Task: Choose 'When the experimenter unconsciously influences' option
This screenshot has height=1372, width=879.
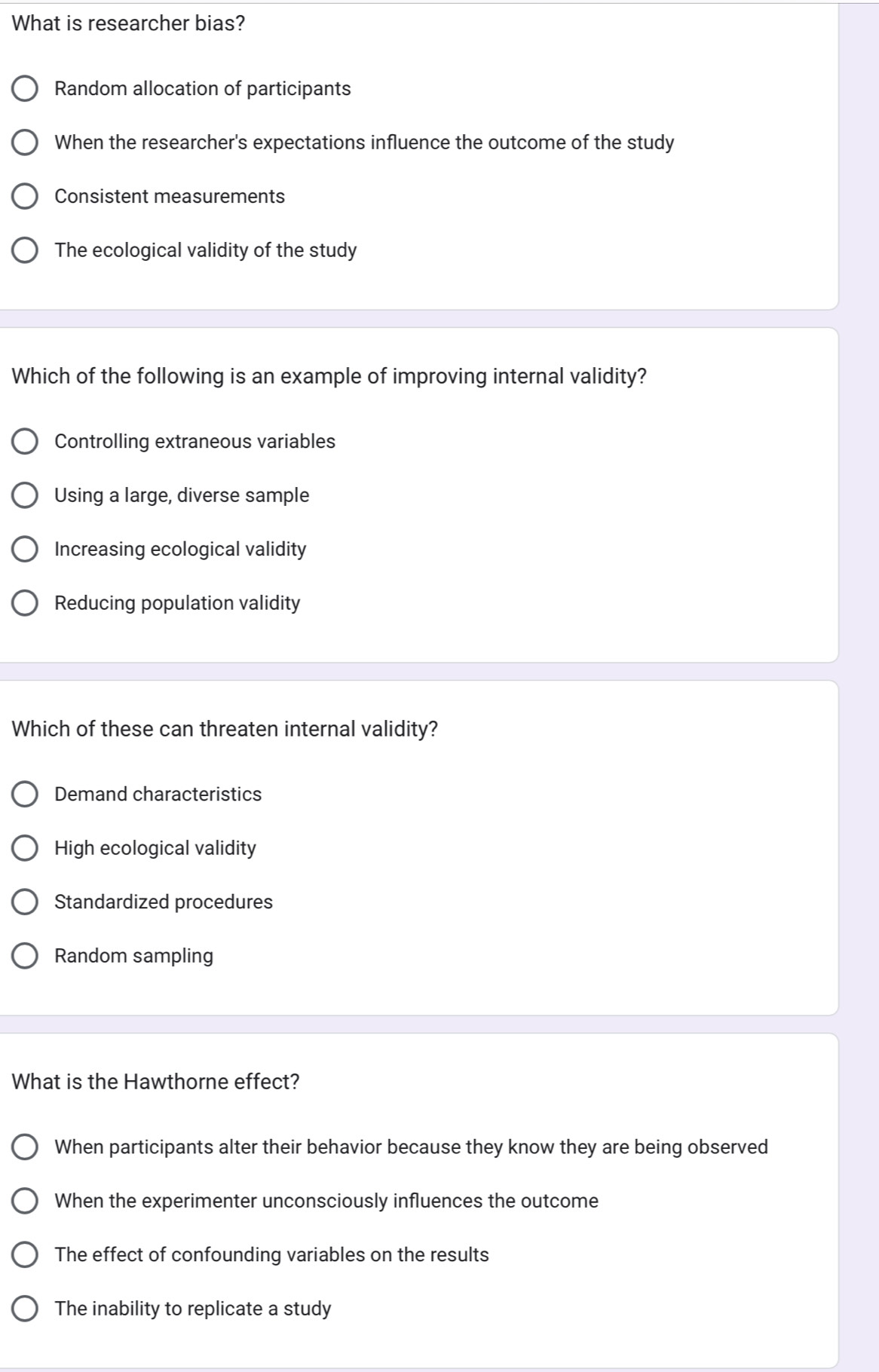Action: pos(25,1201)
